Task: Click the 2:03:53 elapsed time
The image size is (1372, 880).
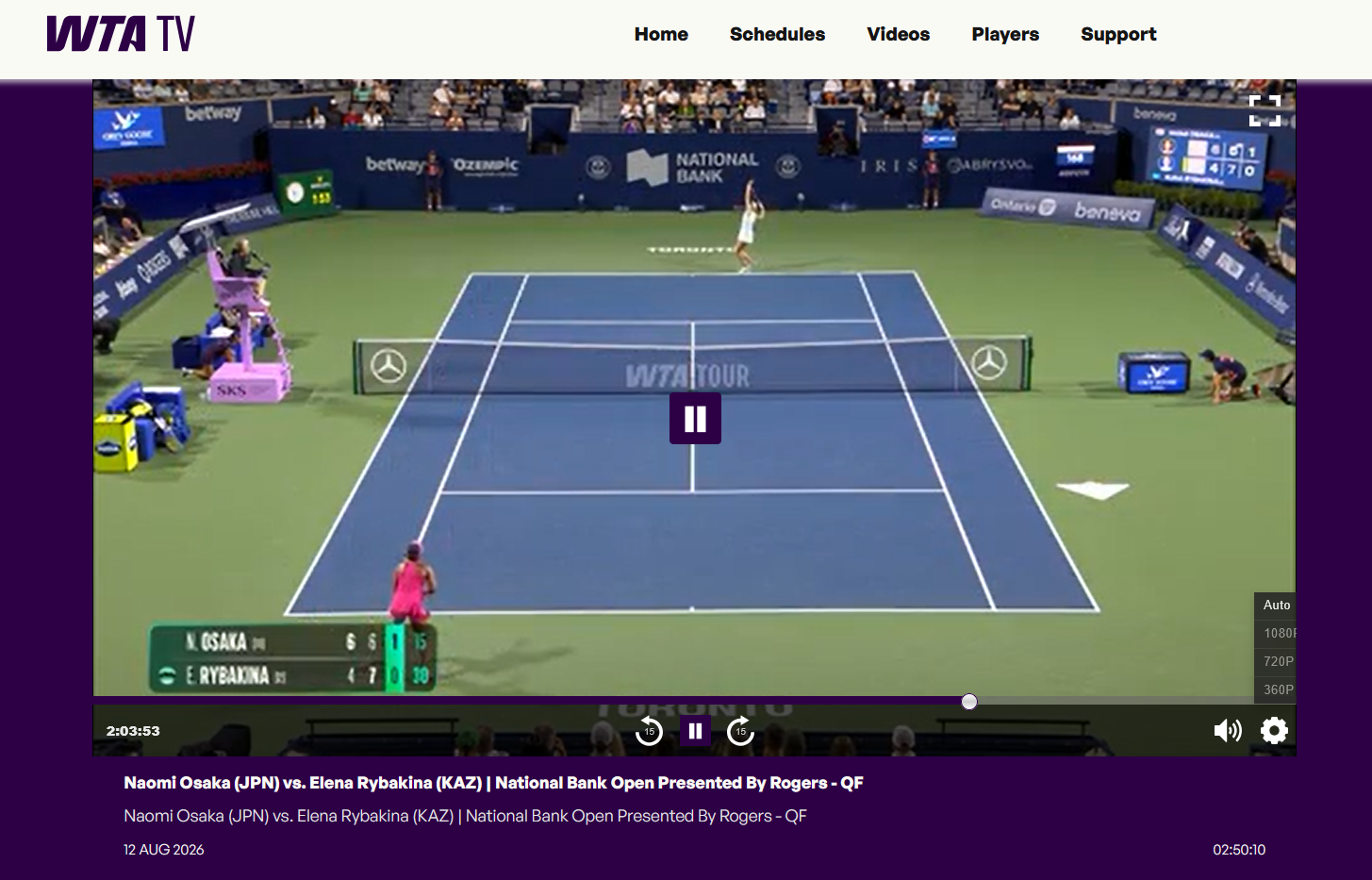Action: 133,731
